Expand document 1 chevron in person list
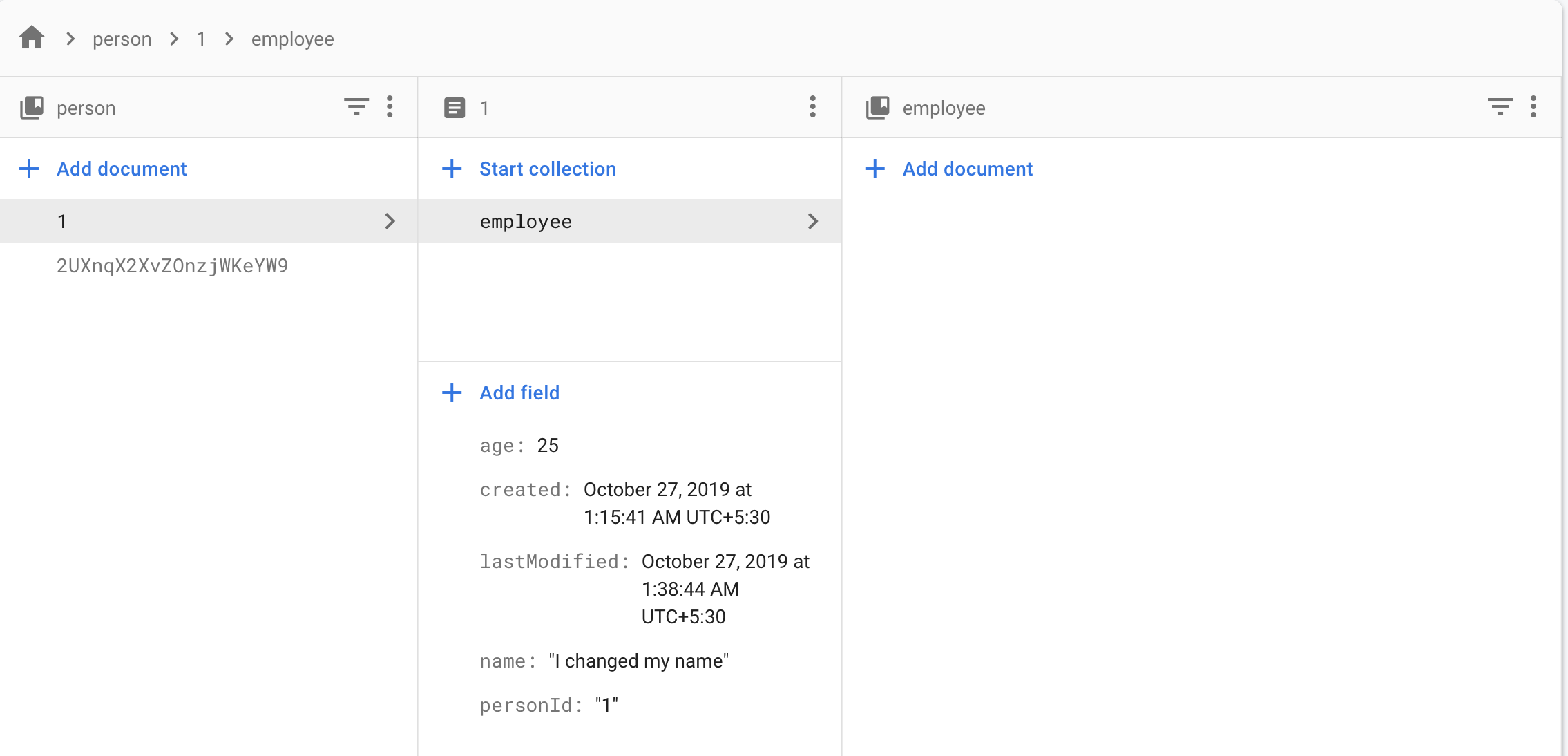 pos(390,221)
